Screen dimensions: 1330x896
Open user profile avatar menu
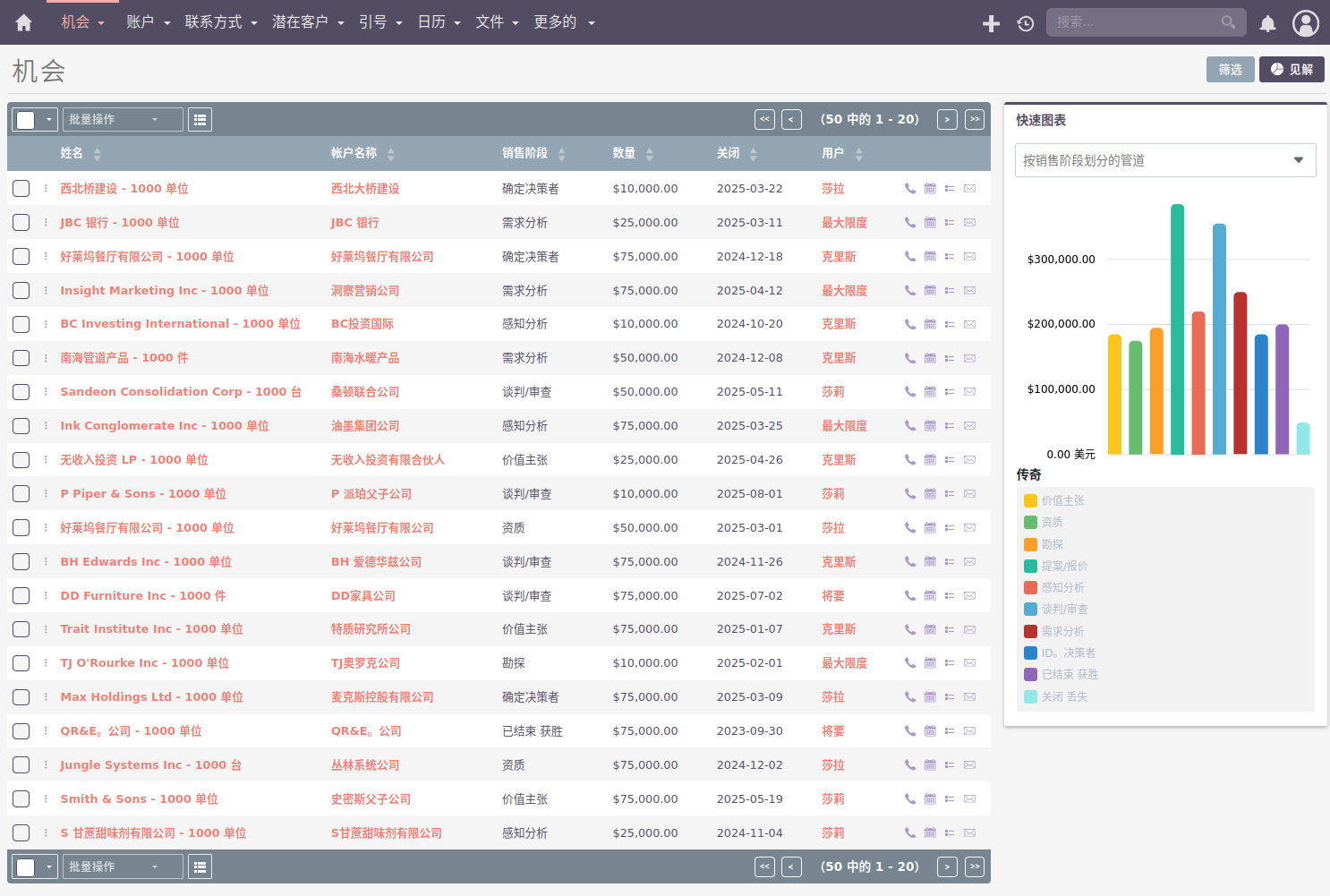point(1306,23)
